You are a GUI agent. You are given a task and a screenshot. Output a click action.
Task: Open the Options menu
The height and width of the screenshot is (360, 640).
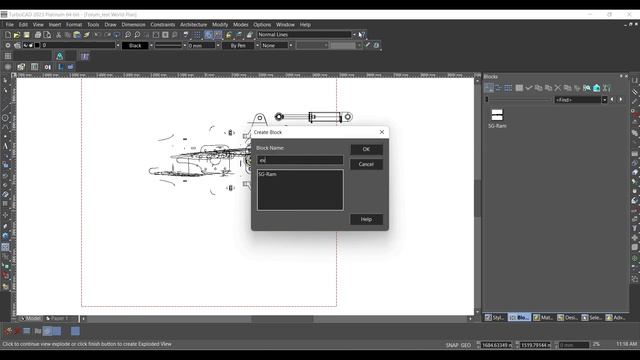(x=262, y=25)
